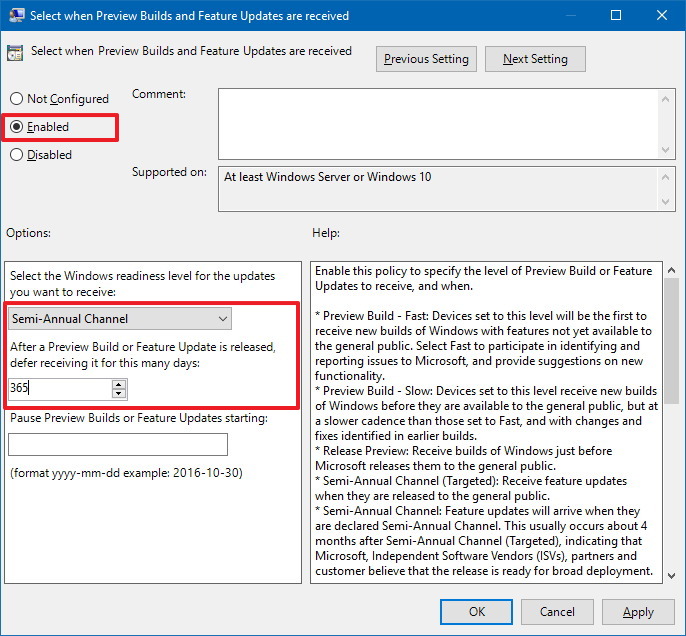Click the 'Preview Build - Slow' help line
Viewport: 686px width, 636px height.
click(486, 413)
